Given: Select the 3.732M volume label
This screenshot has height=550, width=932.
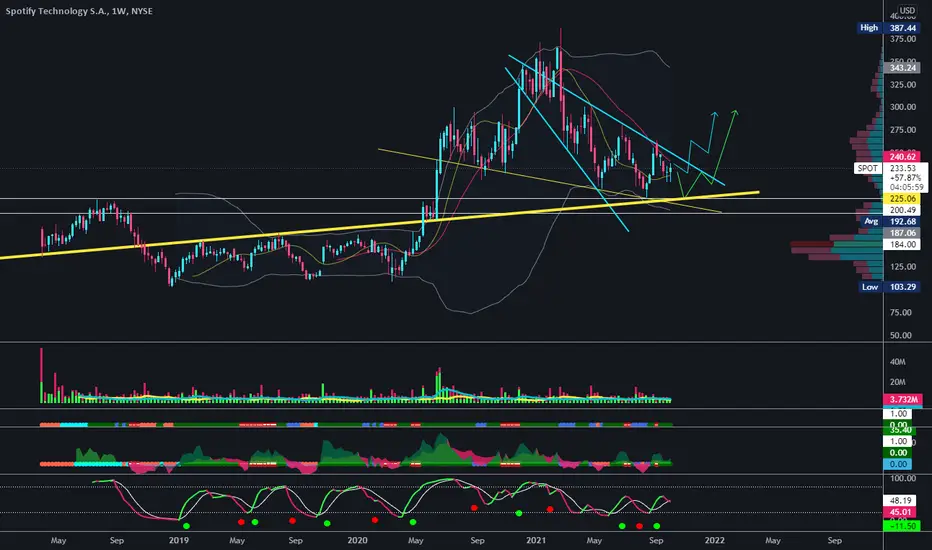Looking at the screenshot, I should point(902,399).
